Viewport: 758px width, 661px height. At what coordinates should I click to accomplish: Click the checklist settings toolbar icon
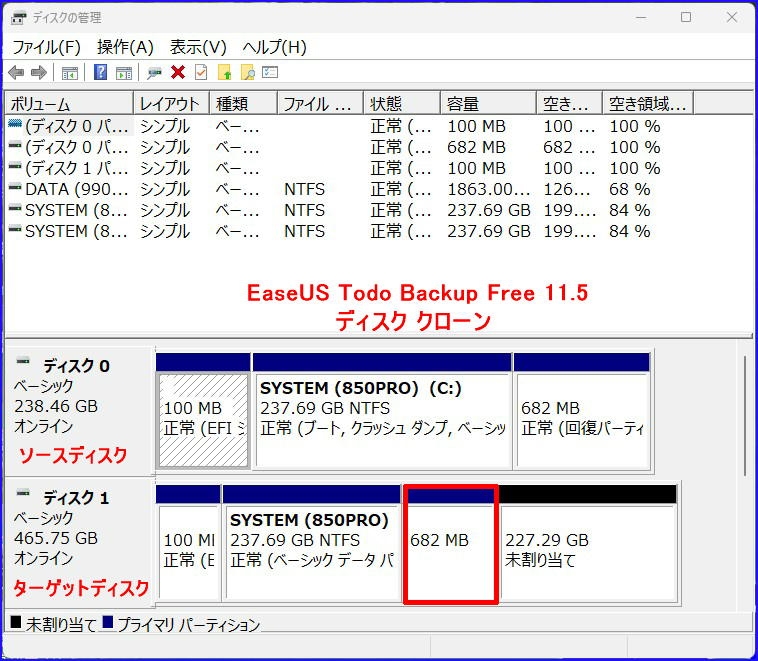pyautogui.click(x=270, y=73)
